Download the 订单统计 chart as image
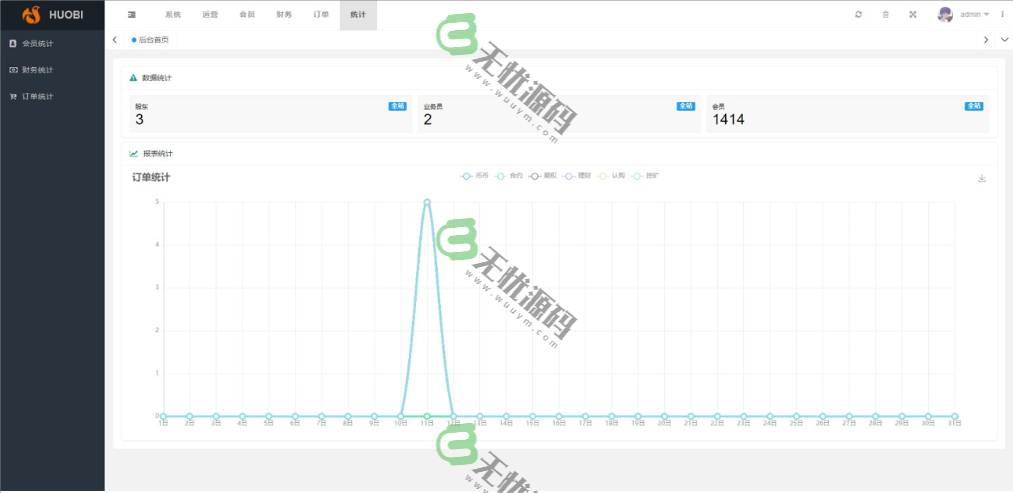Screen dimensions: 1013x493 (982, 179)
